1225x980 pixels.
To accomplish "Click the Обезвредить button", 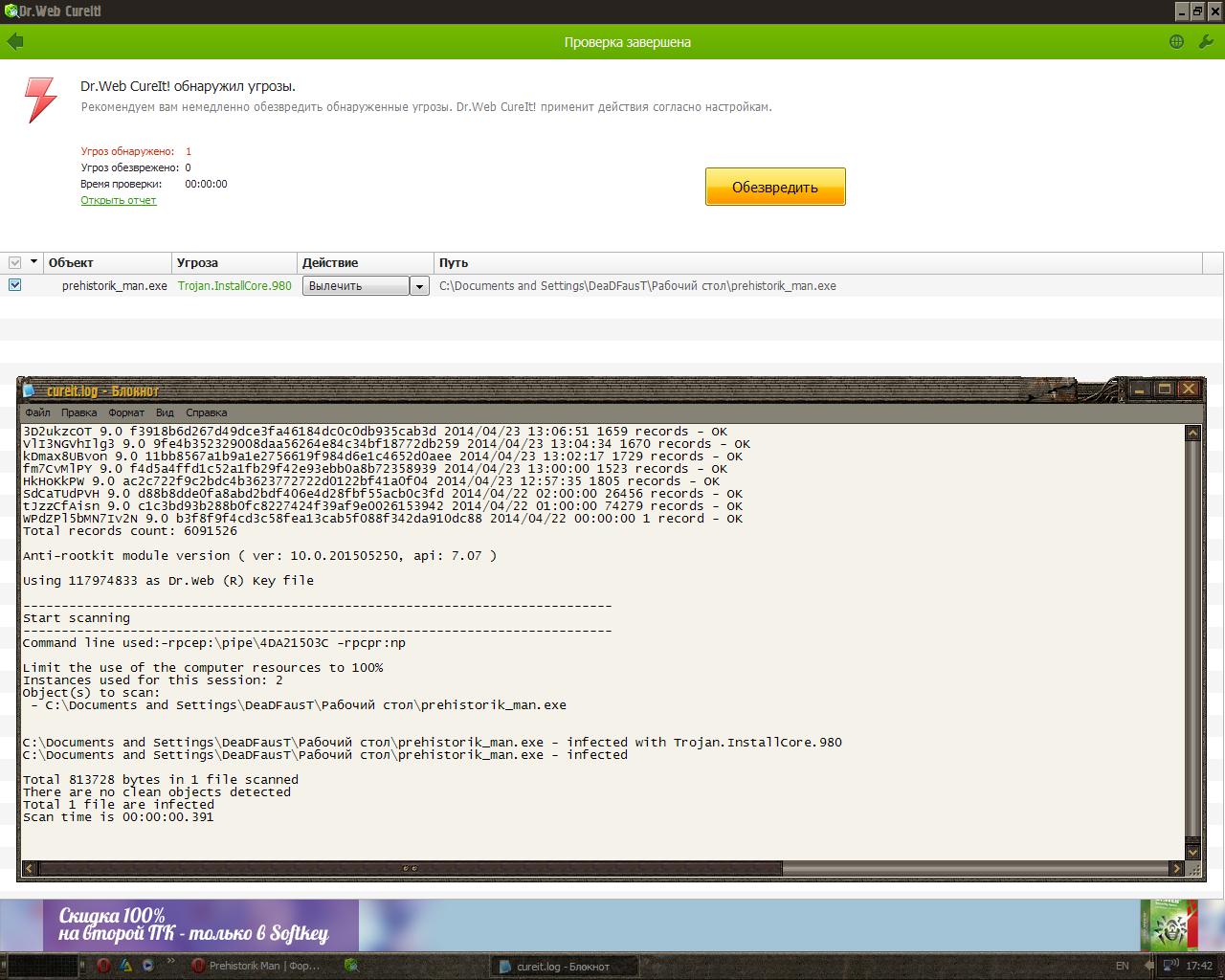I will pos(775,187).
